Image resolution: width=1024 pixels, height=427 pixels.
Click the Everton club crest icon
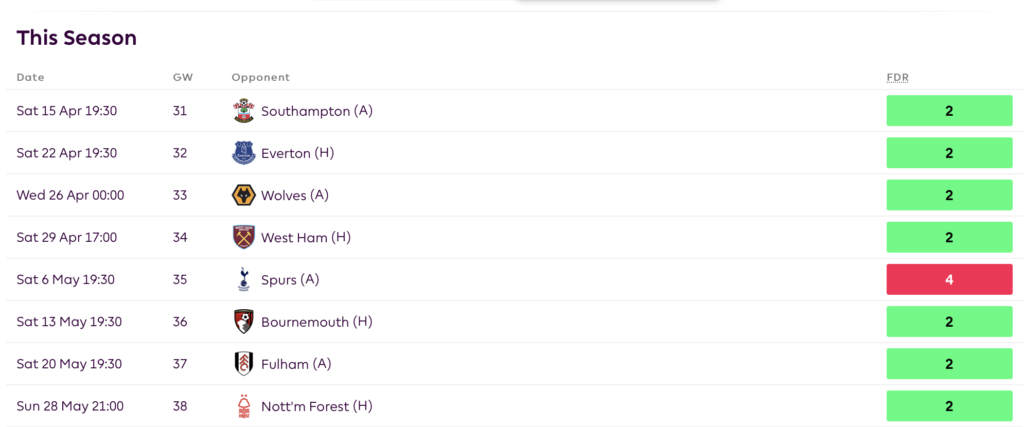pos(244,153)
